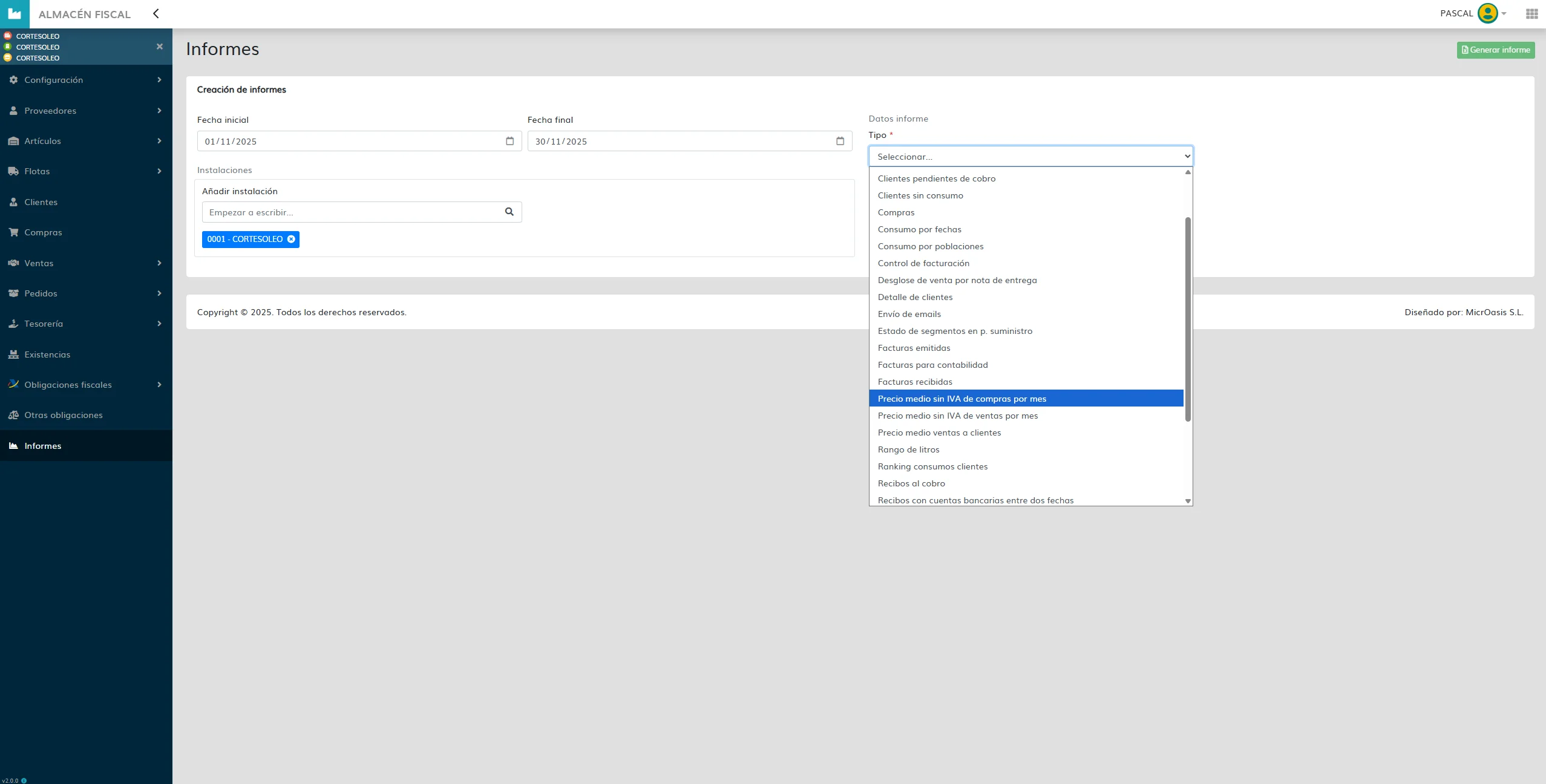Viewport: 1546px width, 784px height.
Task: Expand the Tesorería menu chevron
Action: pyautogui.click(x=159, y=324)
